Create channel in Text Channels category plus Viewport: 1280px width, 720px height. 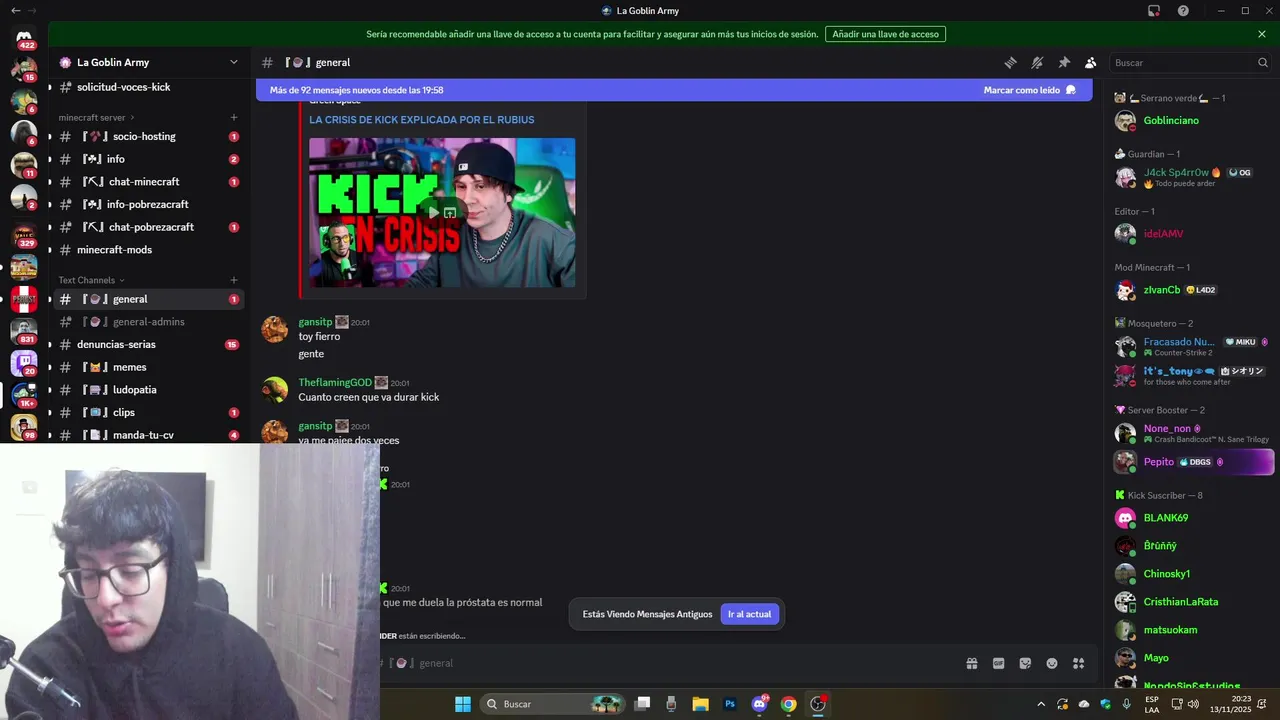[234, 280]
